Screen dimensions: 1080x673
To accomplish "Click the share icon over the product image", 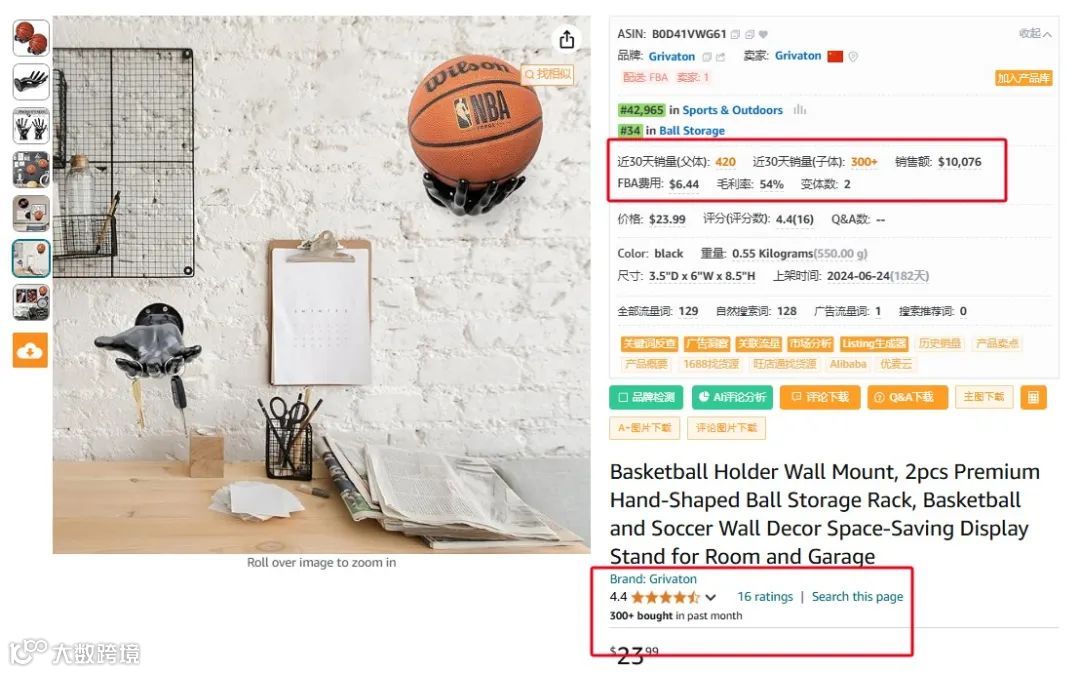I will pyautogui.click(x=566, y=39).
